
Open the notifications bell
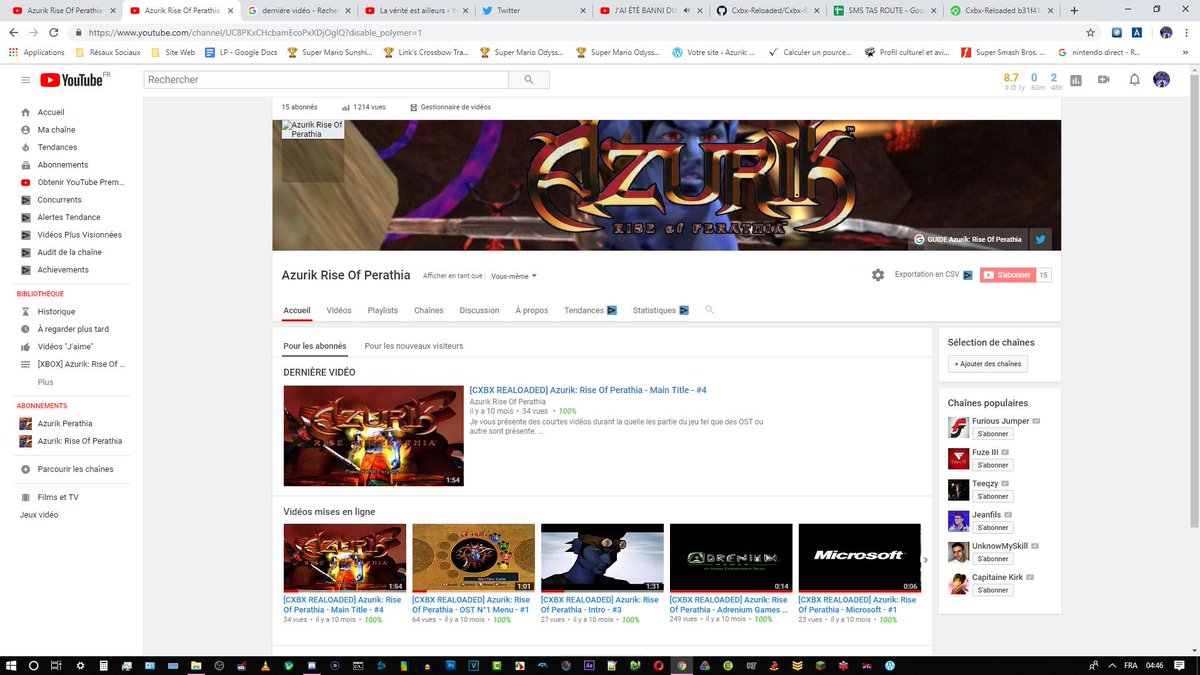coord(1134,79)
